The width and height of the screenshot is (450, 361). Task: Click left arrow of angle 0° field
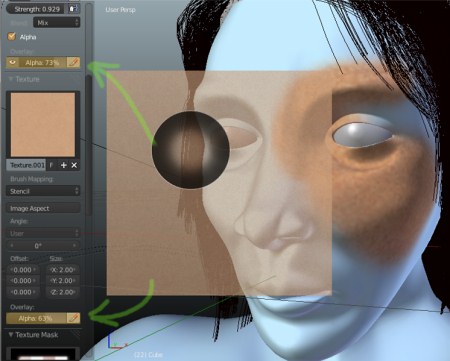click(12, 246)
